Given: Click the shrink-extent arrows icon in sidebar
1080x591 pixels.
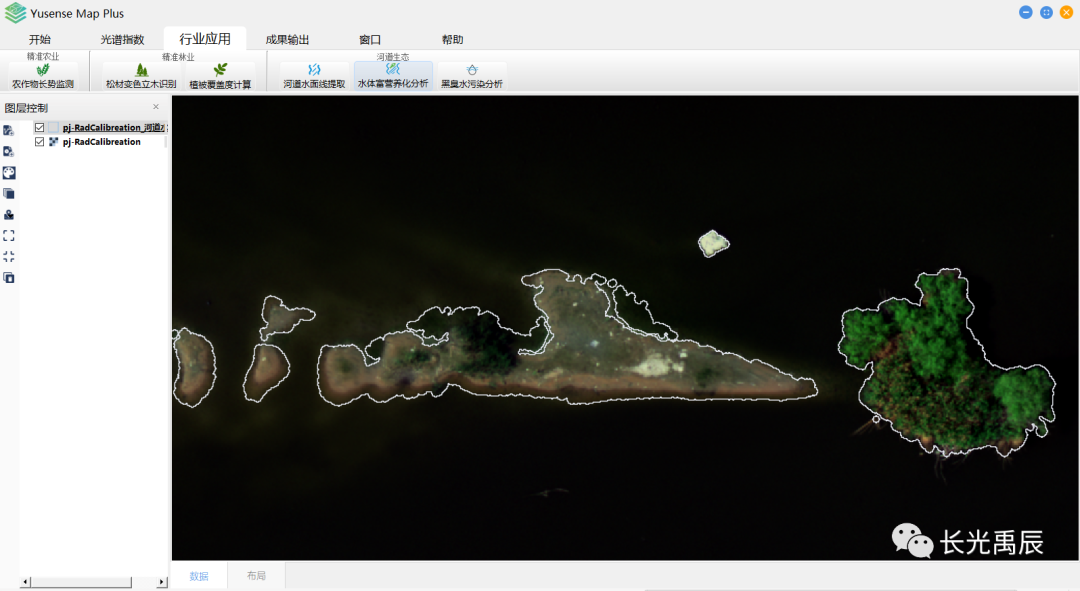Looking at the screenshot, I should pyautogui.click(x=9, y=257).
